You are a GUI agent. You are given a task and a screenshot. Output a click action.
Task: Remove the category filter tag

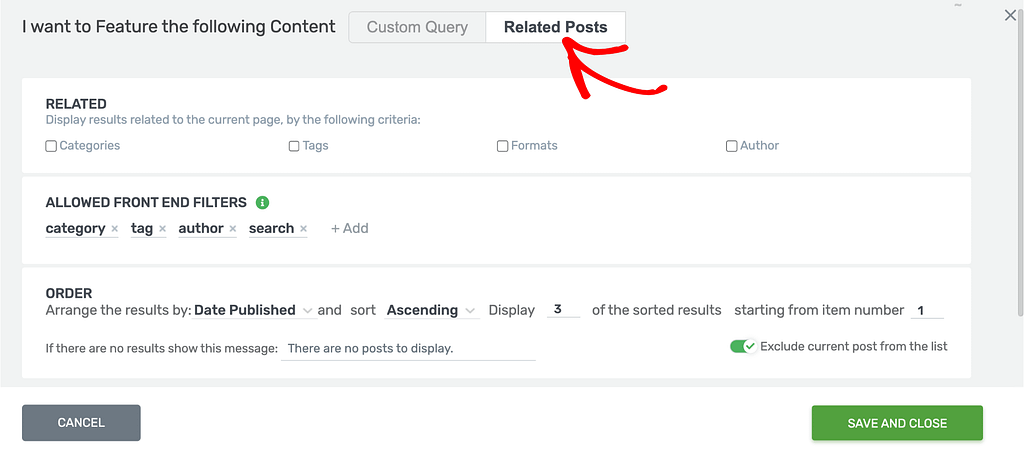tap(114, 229)
